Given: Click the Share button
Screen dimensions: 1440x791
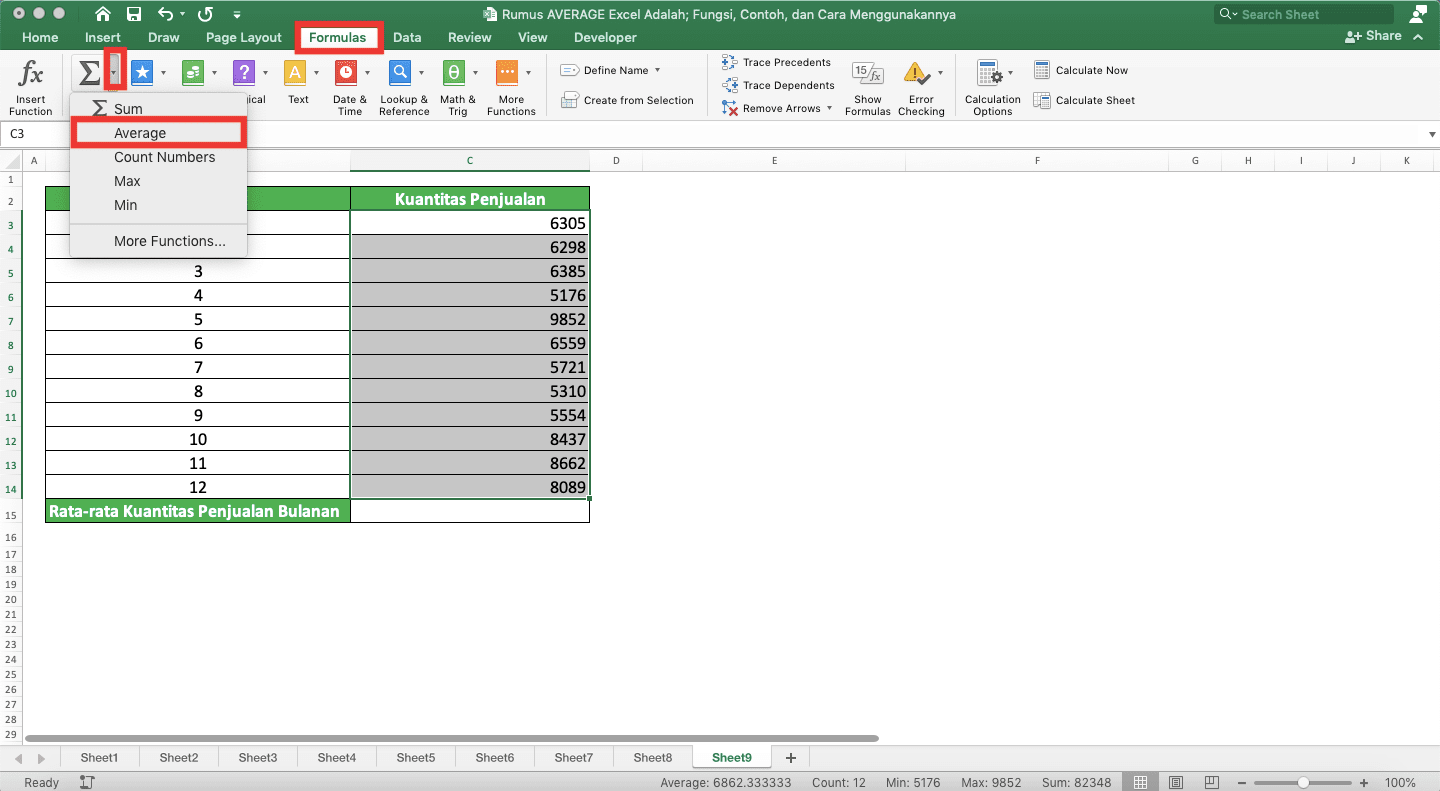Looking at the screenshot, I should [x=1374, y=36].
